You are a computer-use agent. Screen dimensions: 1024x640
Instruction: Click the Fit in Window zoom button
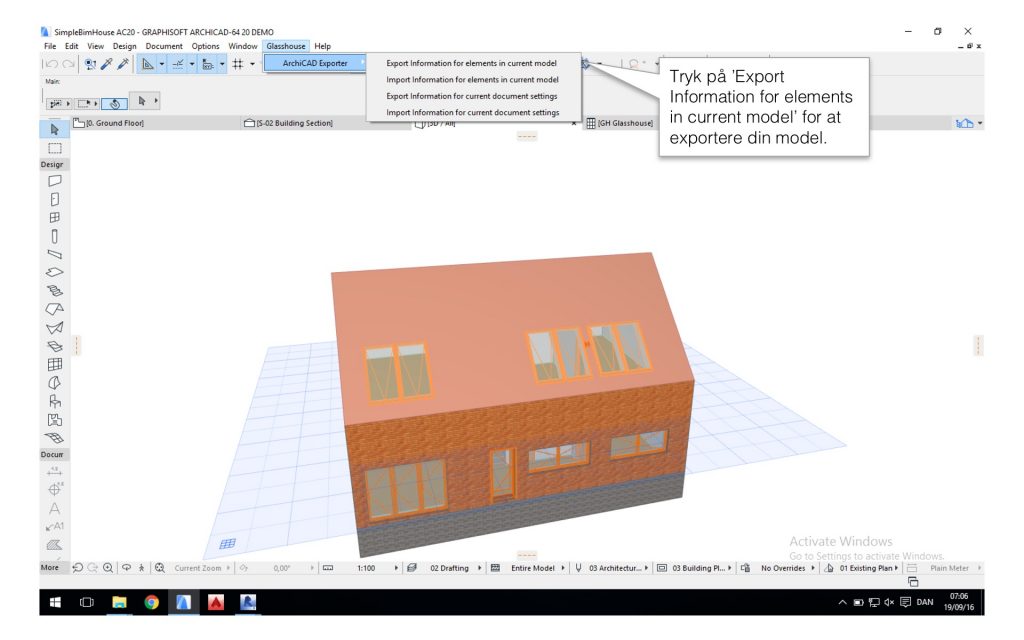[x=159, y=568]
